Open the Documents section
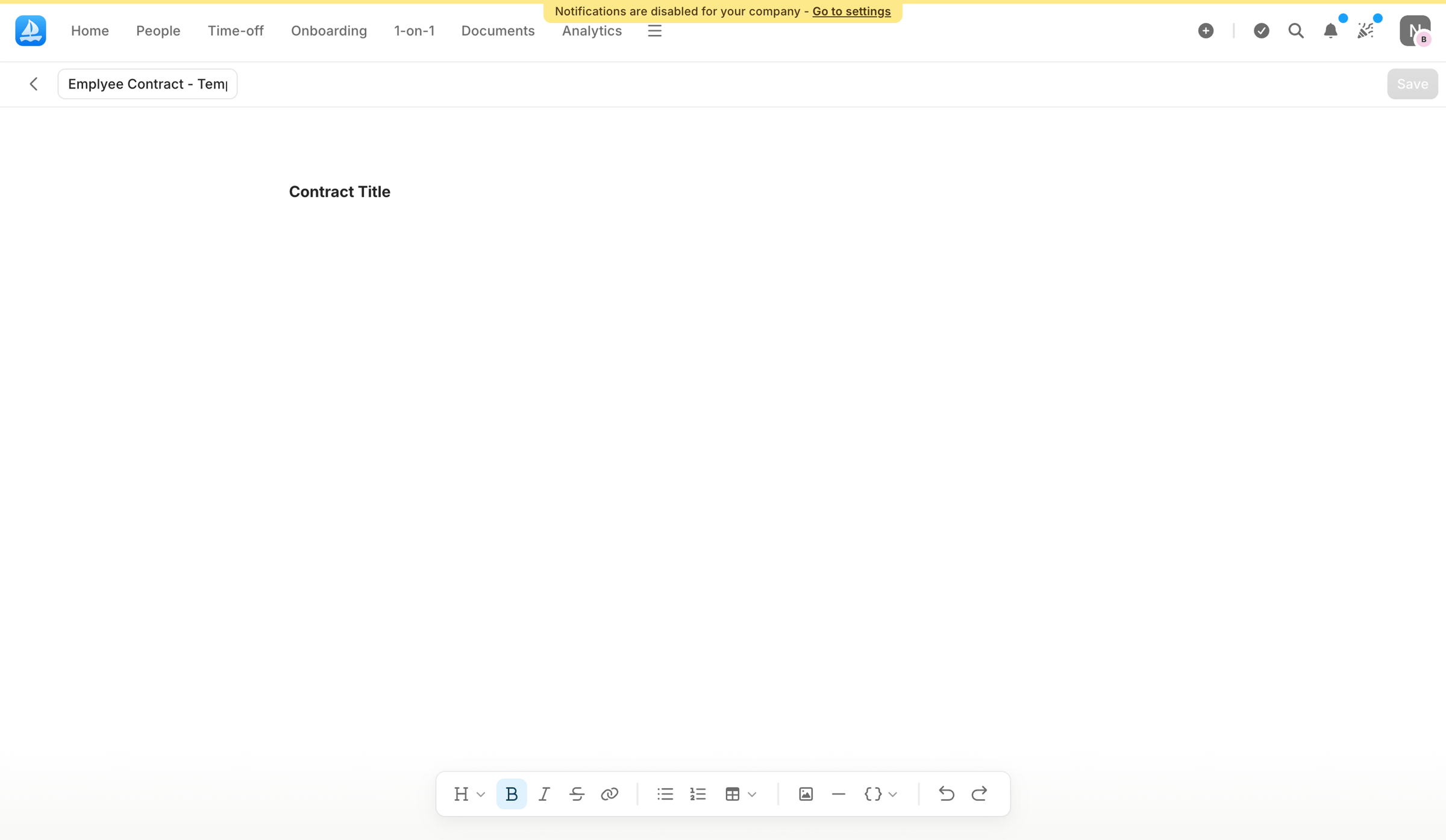1446x840 pixels. point(498,31)
